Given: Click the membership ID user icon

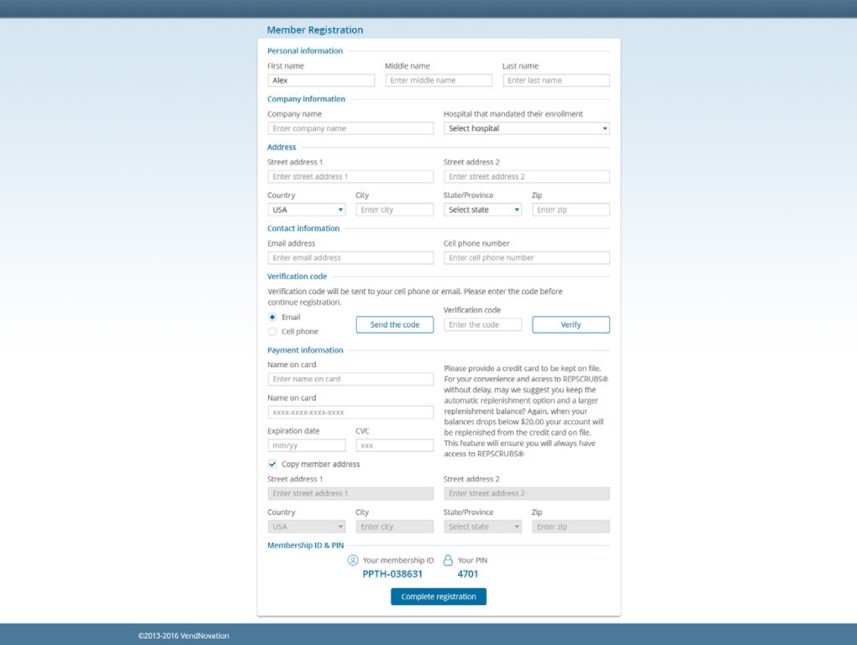Looking at the screenshot, I should (x=353, y=560).
